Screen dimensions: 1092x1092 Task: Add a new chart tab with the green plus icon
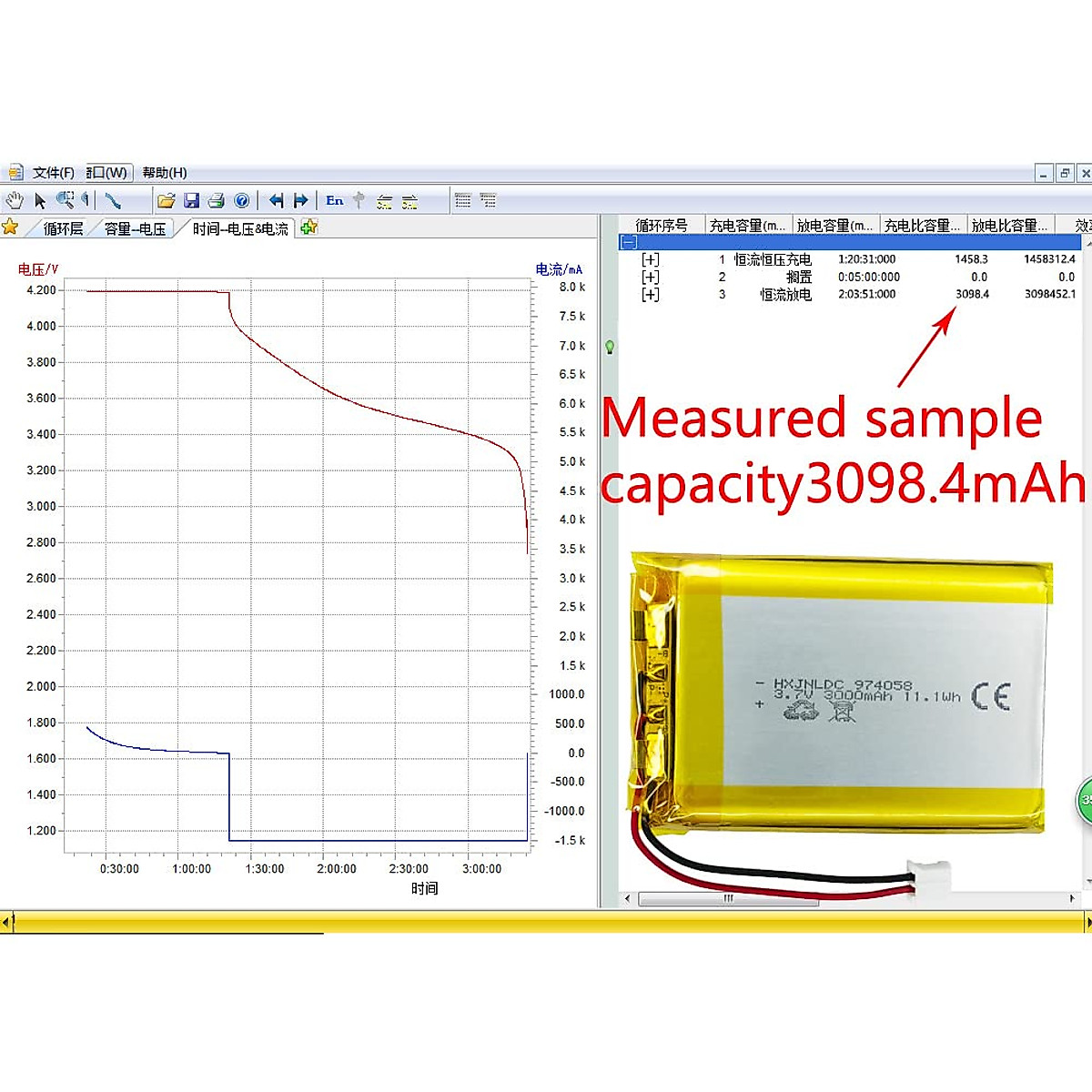[309, 227]
